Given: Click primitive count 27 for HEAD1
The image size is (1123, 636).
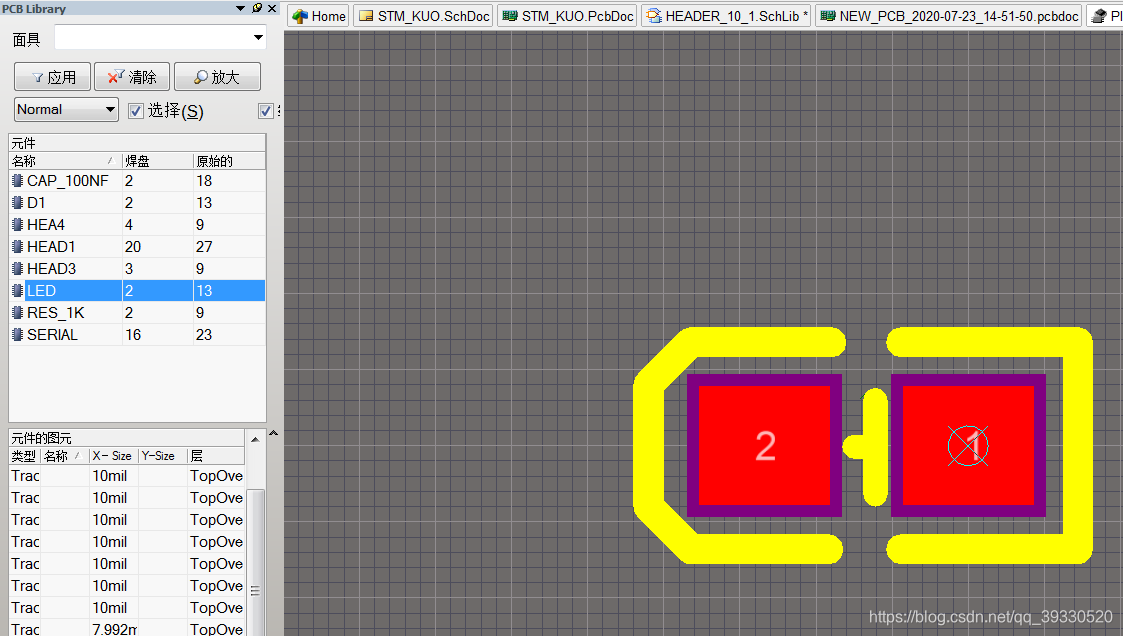Looking at the screenshot, I should click(x=204, y=247).
